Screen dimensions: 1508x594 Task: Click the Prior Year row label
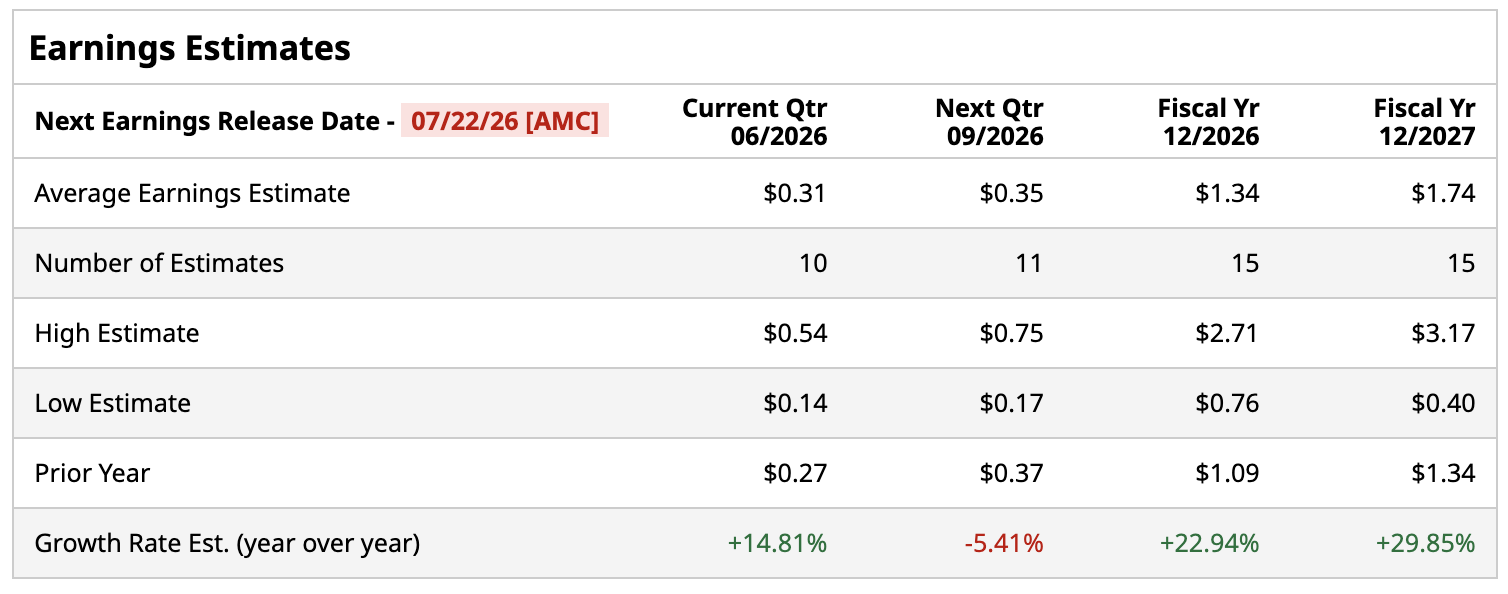[92, 473]
